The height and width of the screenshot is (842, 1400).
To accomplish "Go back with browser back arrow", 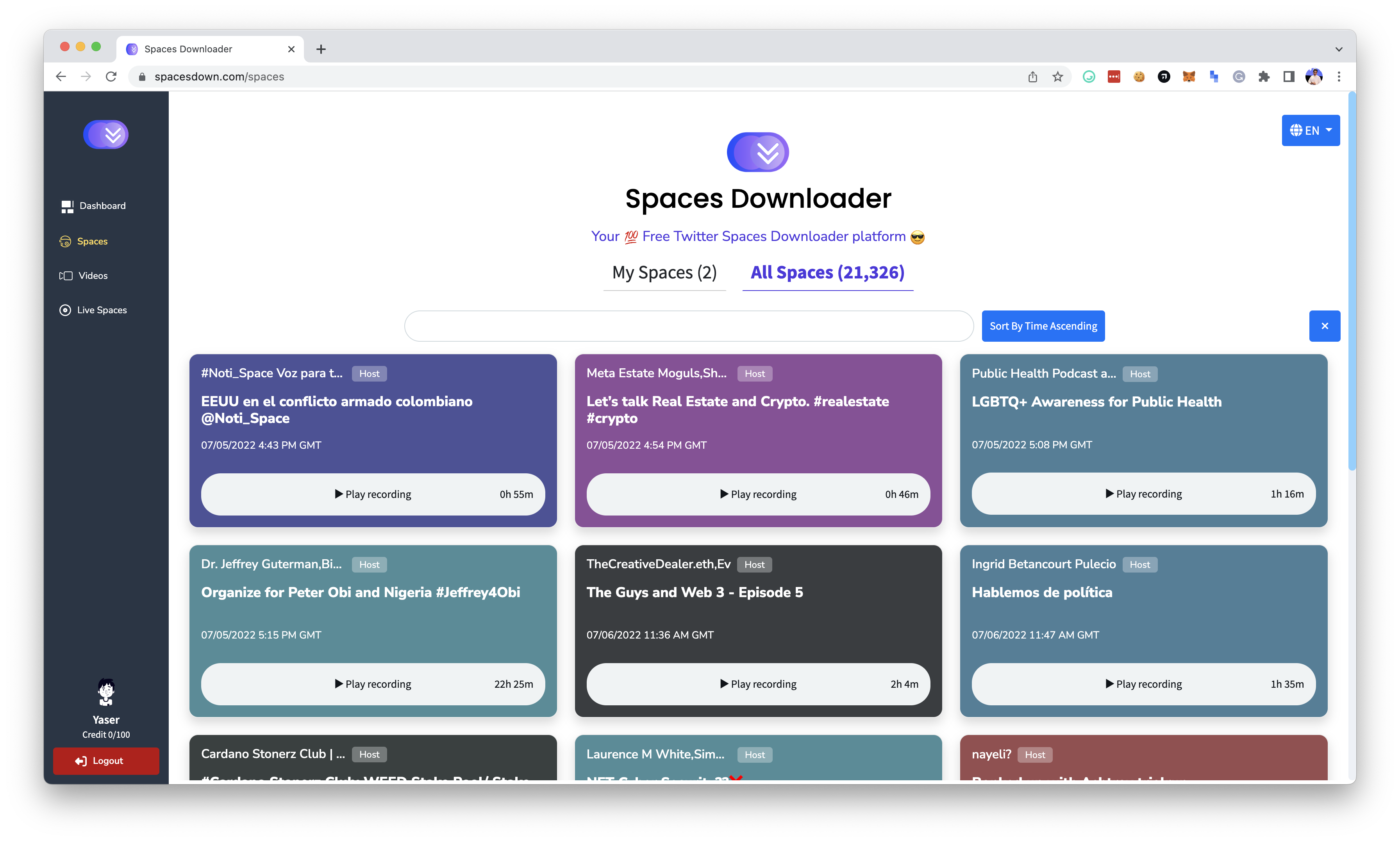I will pyautogui.click(x=61, y=77).
